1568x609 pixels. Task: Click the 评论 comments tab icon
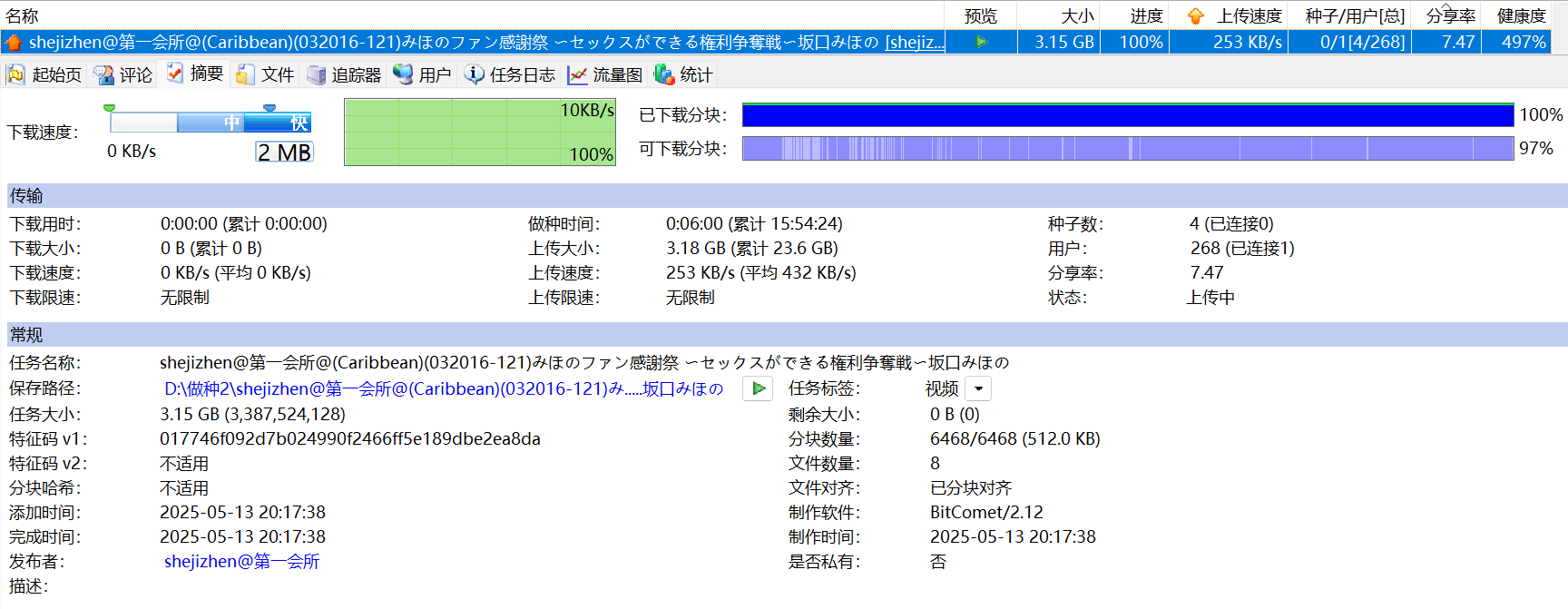[104, 74]
